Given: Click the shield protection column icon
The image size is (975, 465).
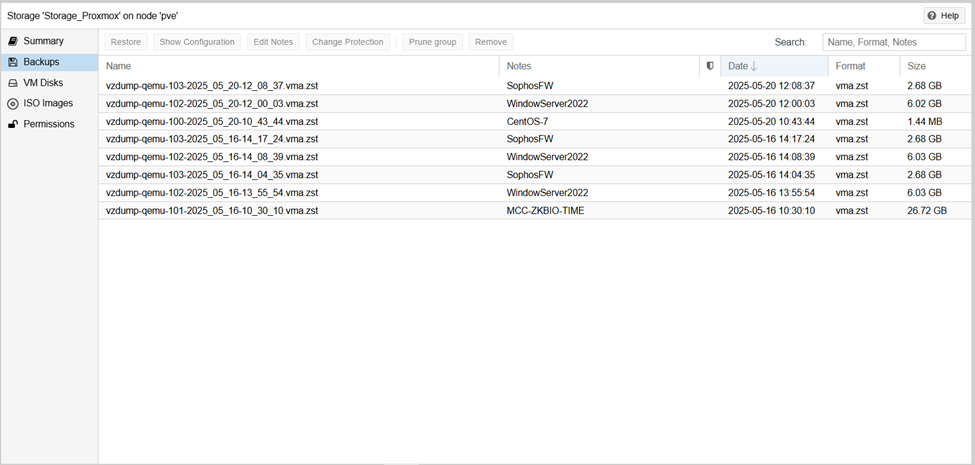Looking at the screenshot, I should pyautogui.click(x=710, y=66).
